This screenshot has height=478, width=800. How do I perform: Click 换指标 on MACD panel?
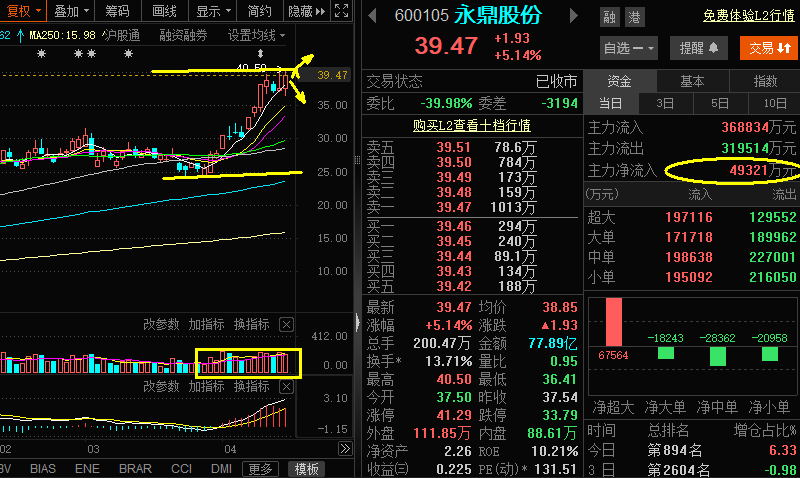pos(252,386)
